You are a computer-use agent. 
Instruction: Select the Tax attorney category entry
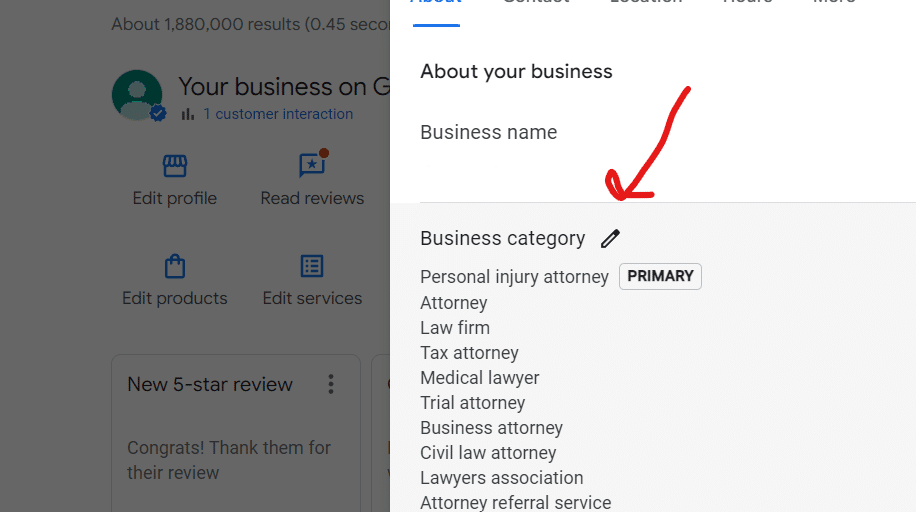pos(469,353)
